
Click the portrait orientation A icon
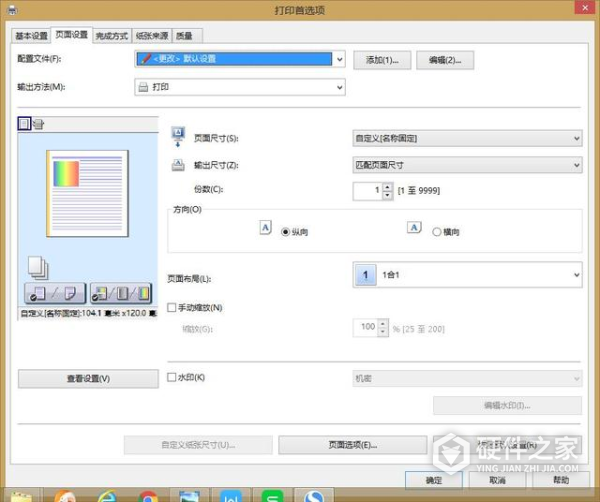[266, 228]
